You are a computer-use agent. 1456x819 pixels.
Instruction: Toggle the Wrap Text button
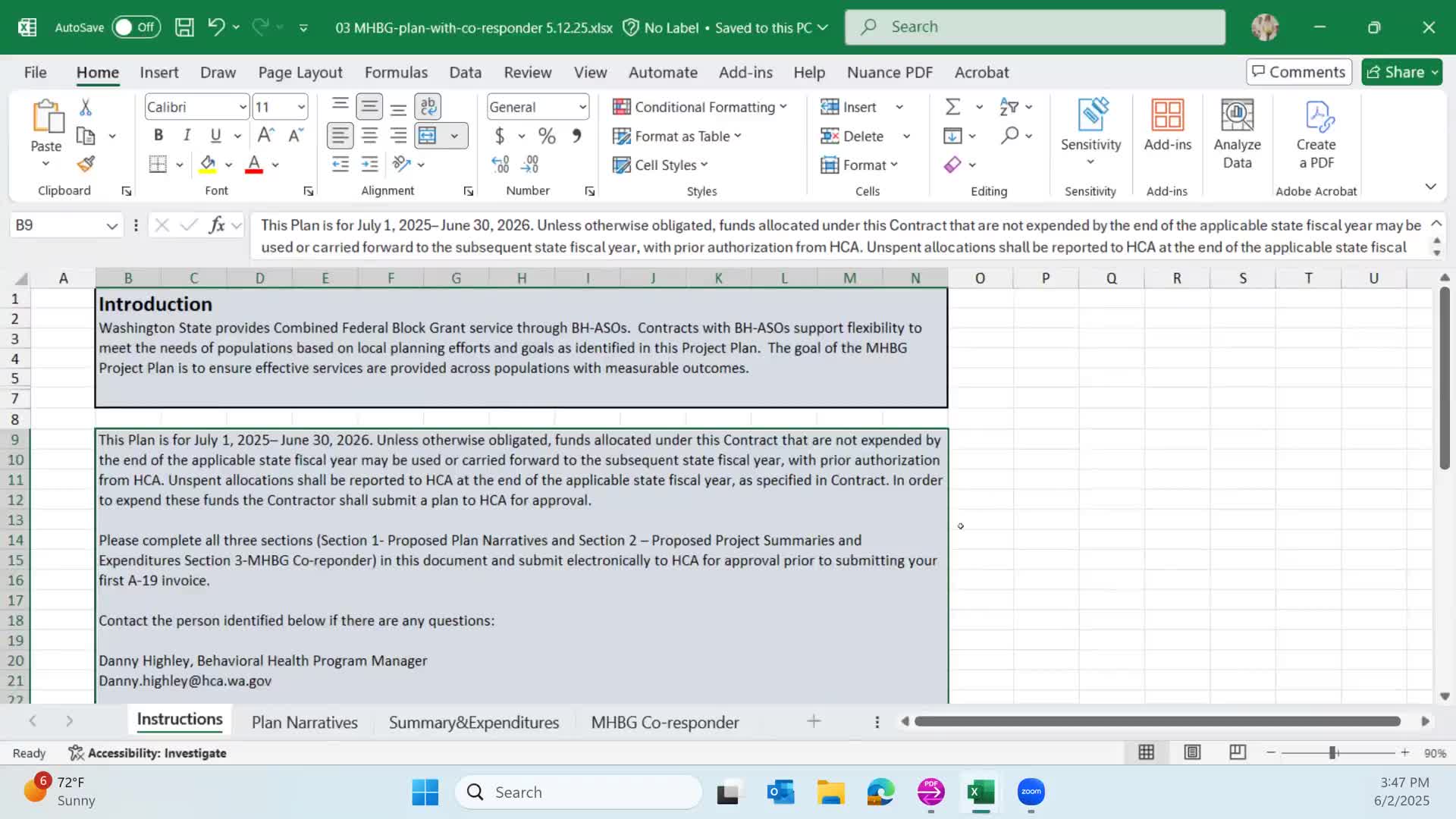tap(428, 106)
